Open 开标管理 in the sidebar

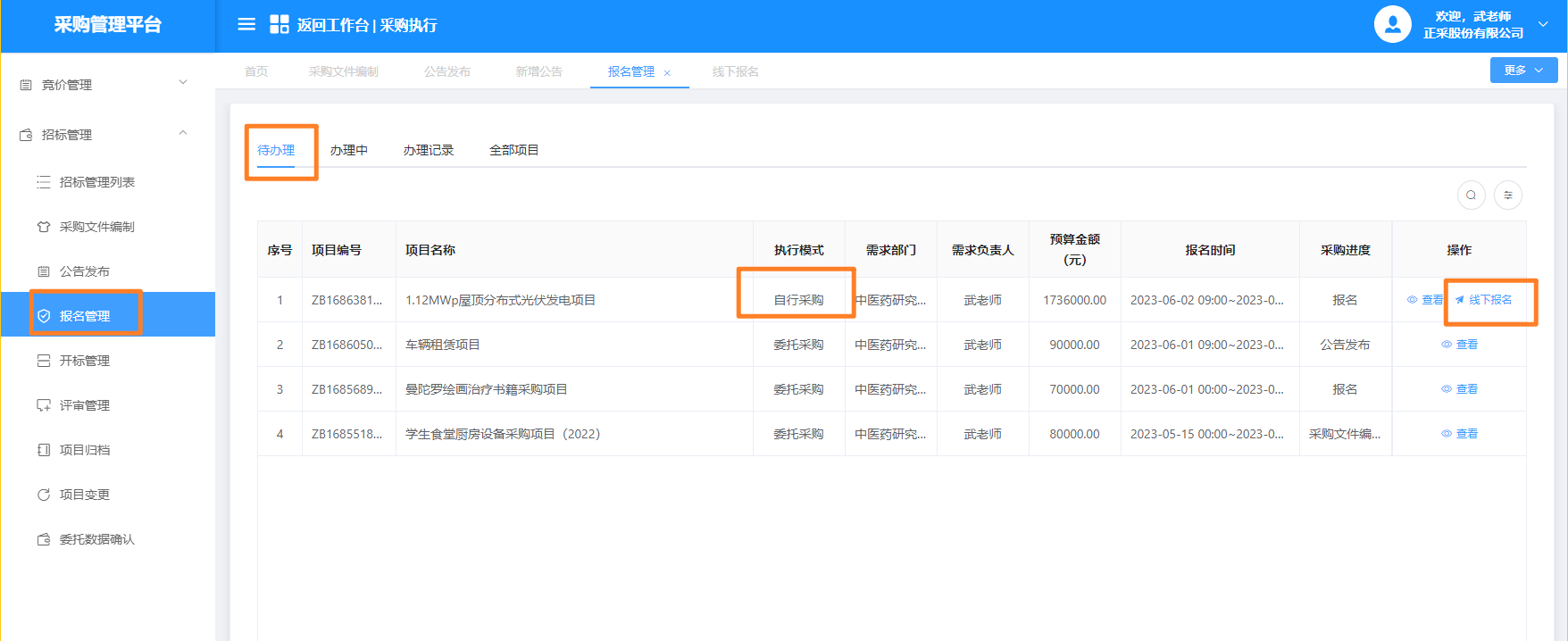click(x=84, y=361)
